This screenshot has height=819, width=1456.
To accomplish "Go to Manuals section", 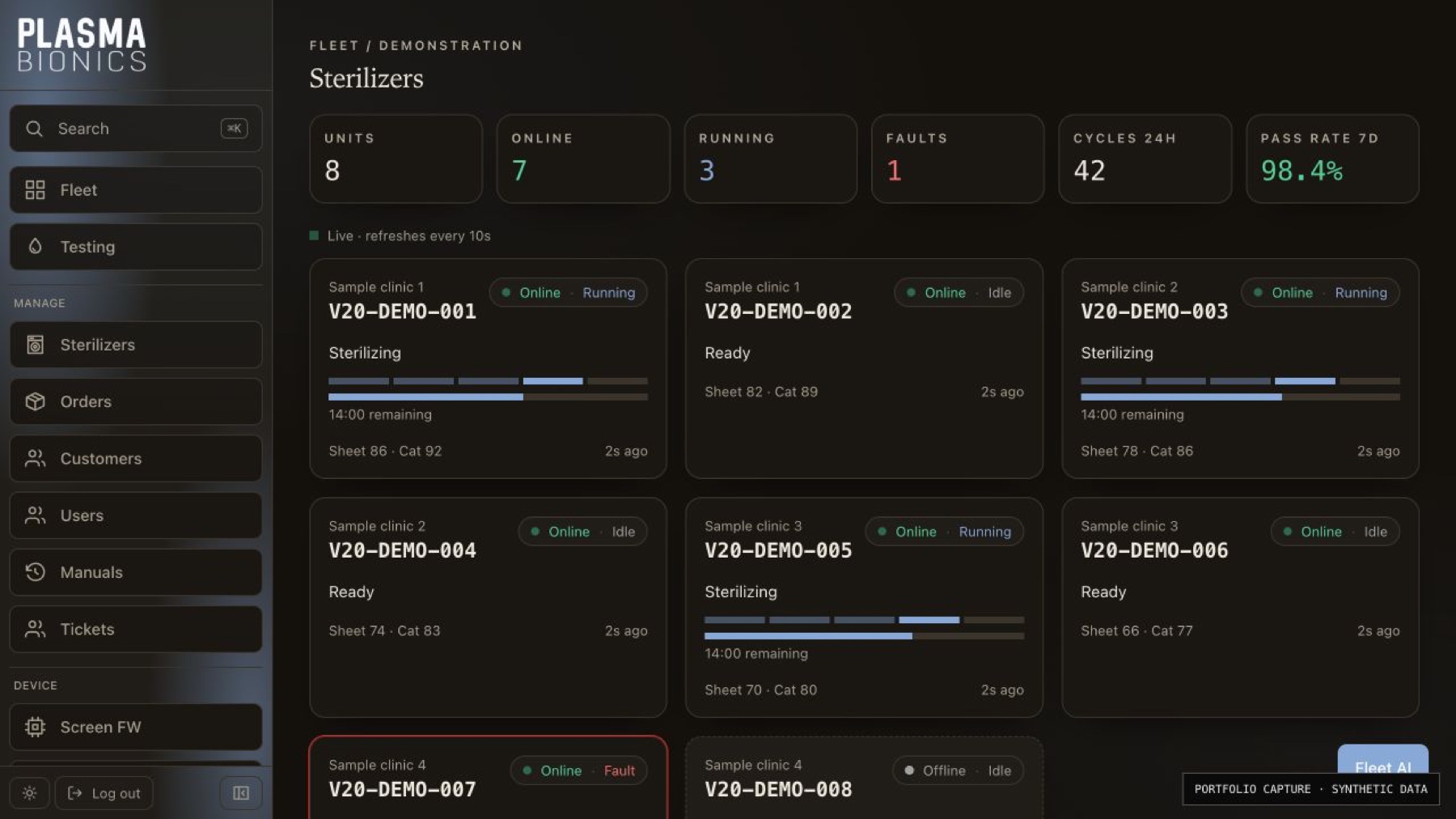I will (136, 572).
